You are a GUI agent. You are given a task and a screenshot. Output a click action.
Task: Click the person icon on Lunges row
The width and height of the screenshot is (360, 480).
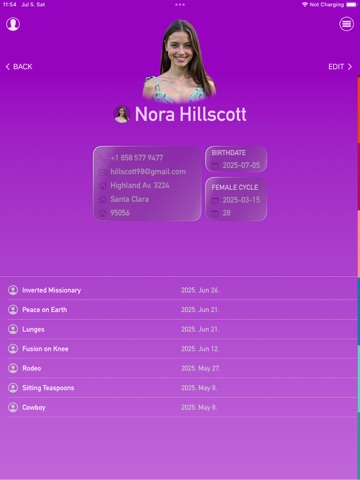click(x=13, y=329)
